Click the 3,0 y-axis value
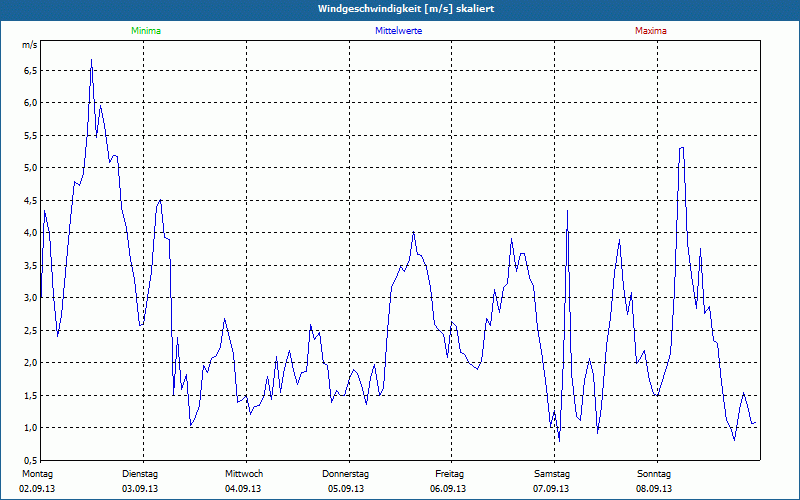Screen dimensions: 800x500 (31, 298)
